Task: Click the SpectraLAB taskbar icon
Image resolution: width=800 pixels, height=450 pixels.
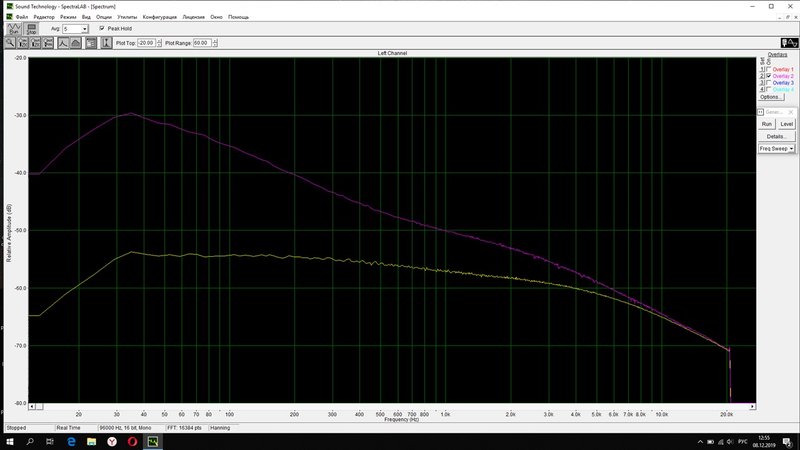Action: click(x=153, y=442)
